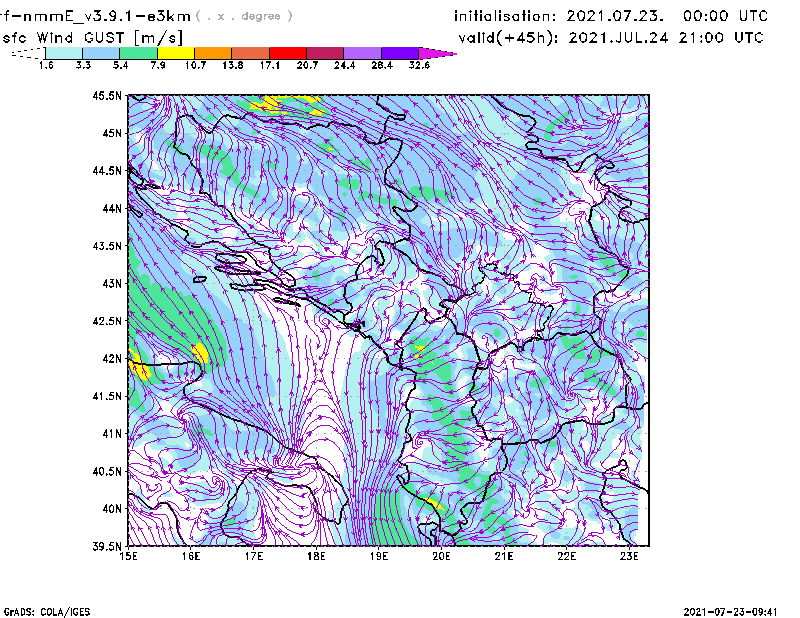
Task: Click the 'sfc Wind GUST [m/s]' title
Action: 92,38
